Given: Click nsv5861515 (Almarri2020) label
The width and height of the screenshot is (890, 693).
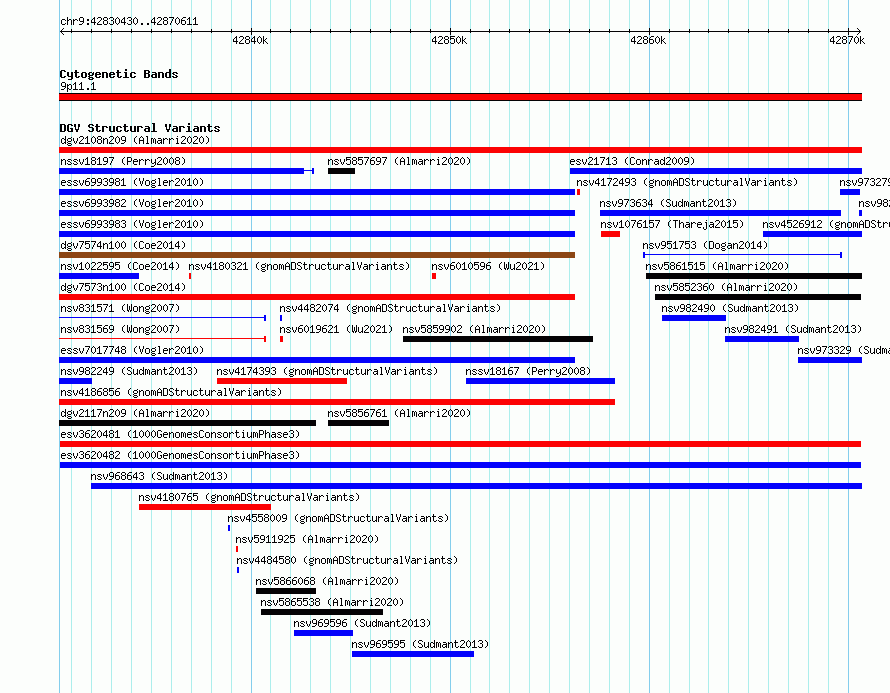Looking at the screenshot, I should [x=717, y=266].
